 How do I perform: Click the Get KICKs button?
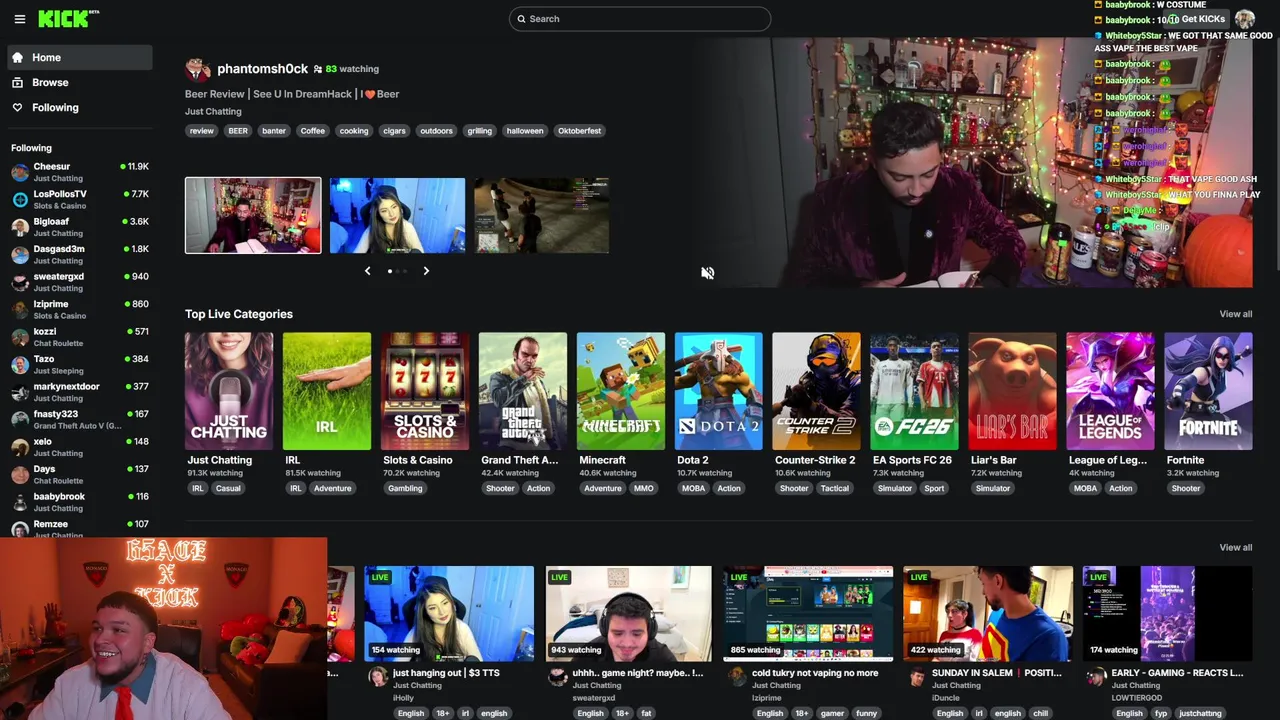click(x=1195, y=19)
